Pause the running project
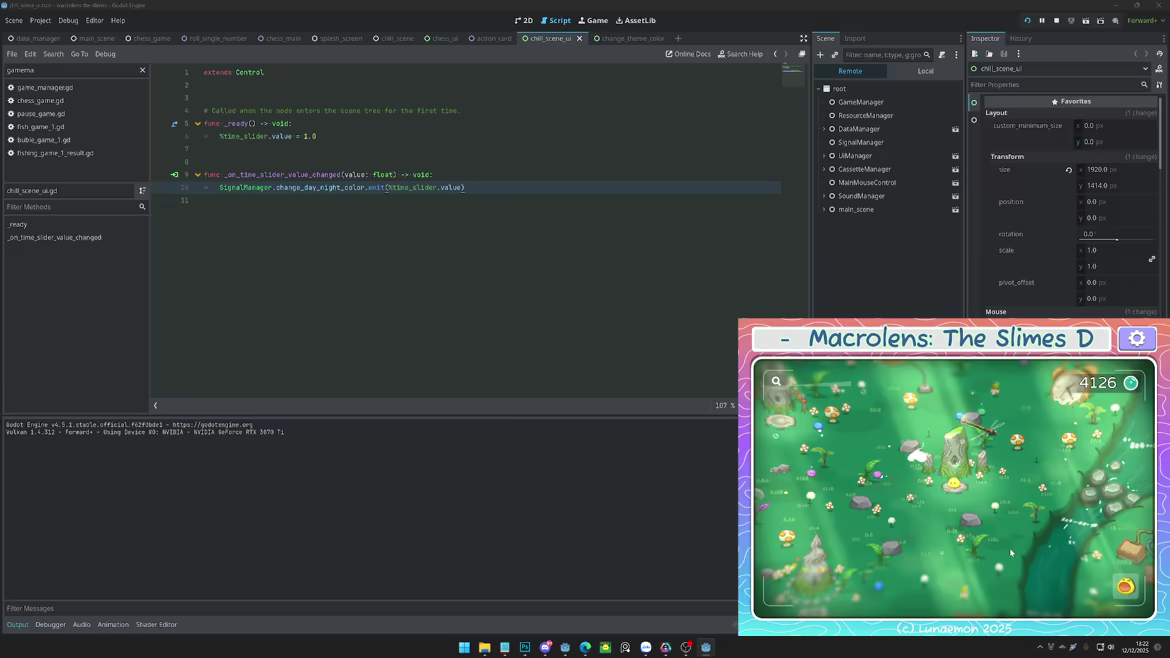 (x=1042, y=21)
